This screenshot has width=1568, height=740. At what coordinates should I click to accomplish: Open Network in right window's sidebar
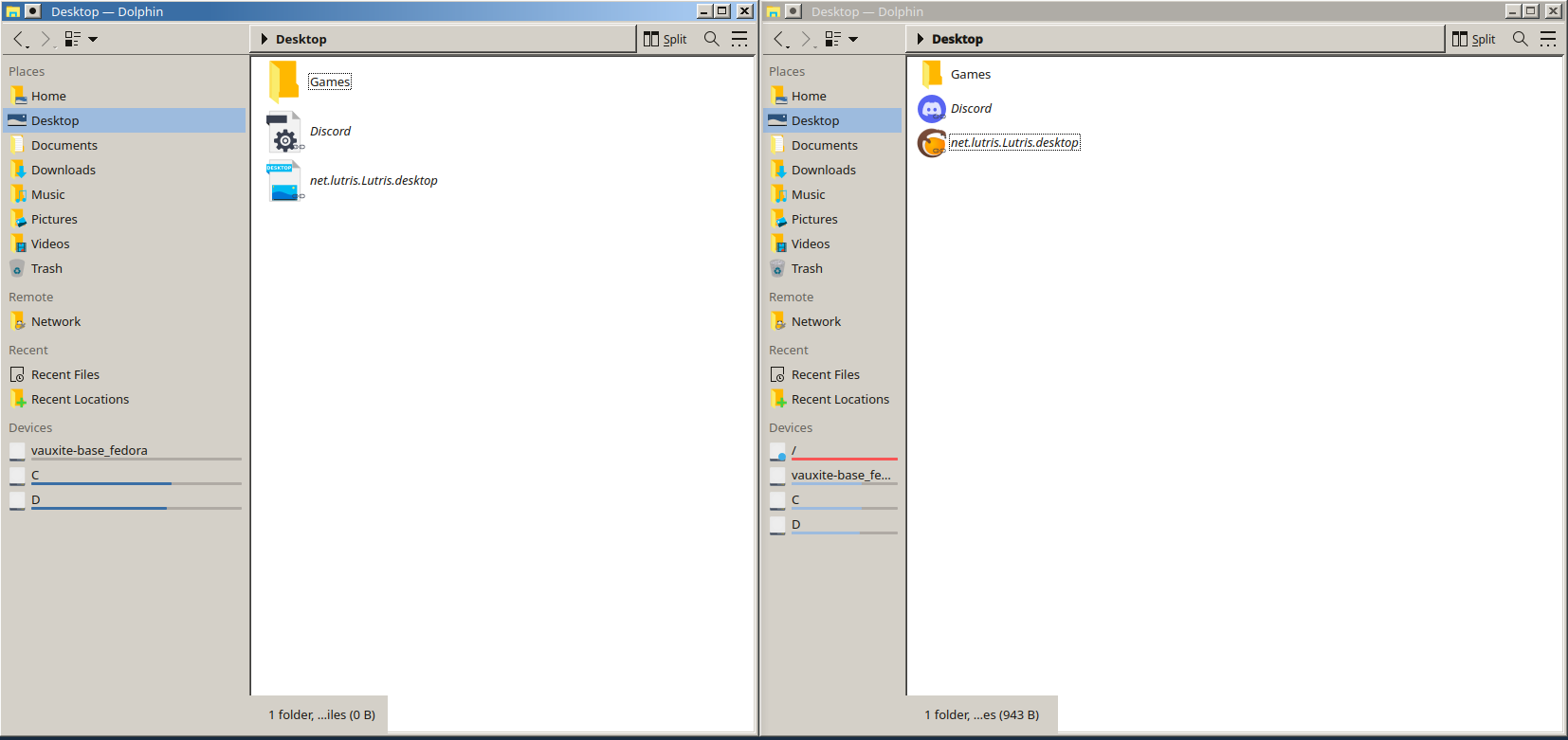[833, 321]
